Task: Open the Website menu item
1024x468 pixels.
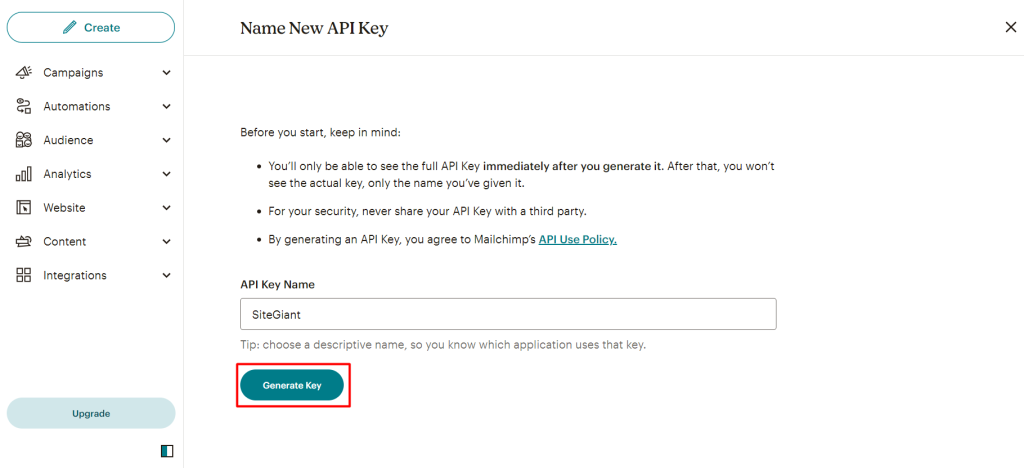Action: (64, 208)
